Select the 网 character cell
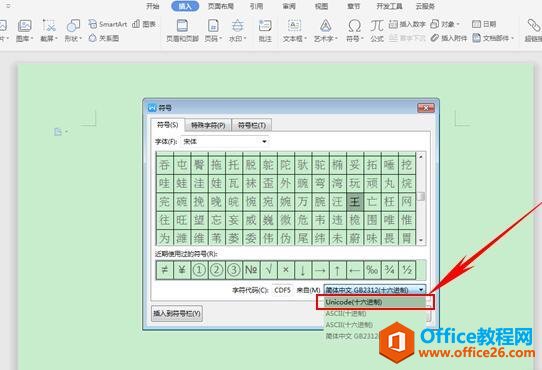Viewport: 542px width, 370px height. pyautogui.click(x=407, y=202)
